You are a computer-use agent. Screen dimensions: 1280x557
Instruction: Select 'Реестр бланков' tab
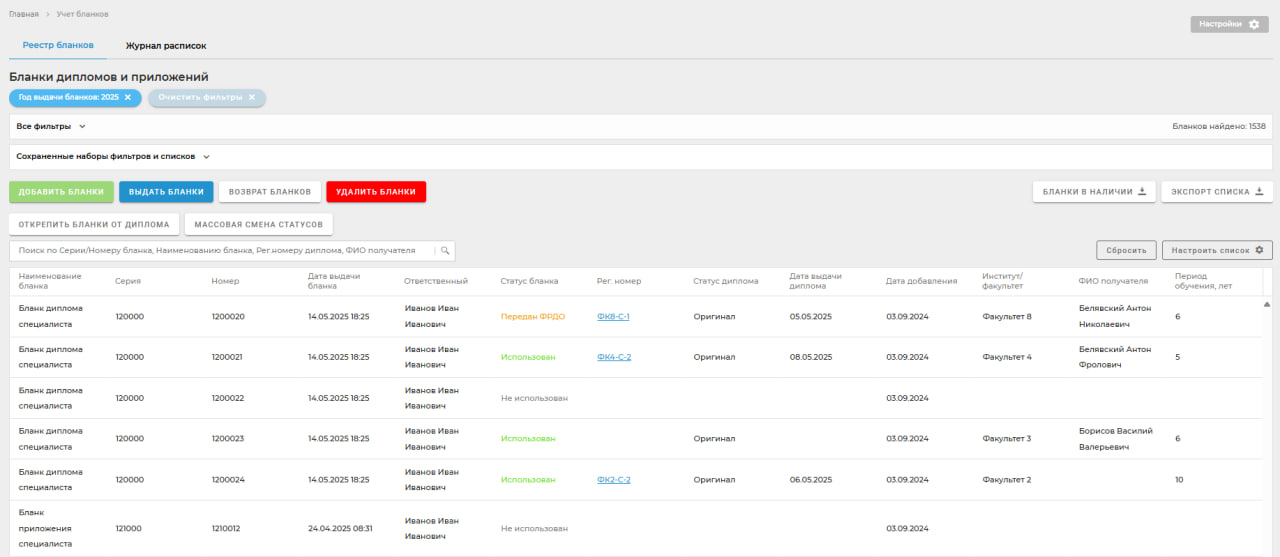pyautogui.click(x=58, y=46)
